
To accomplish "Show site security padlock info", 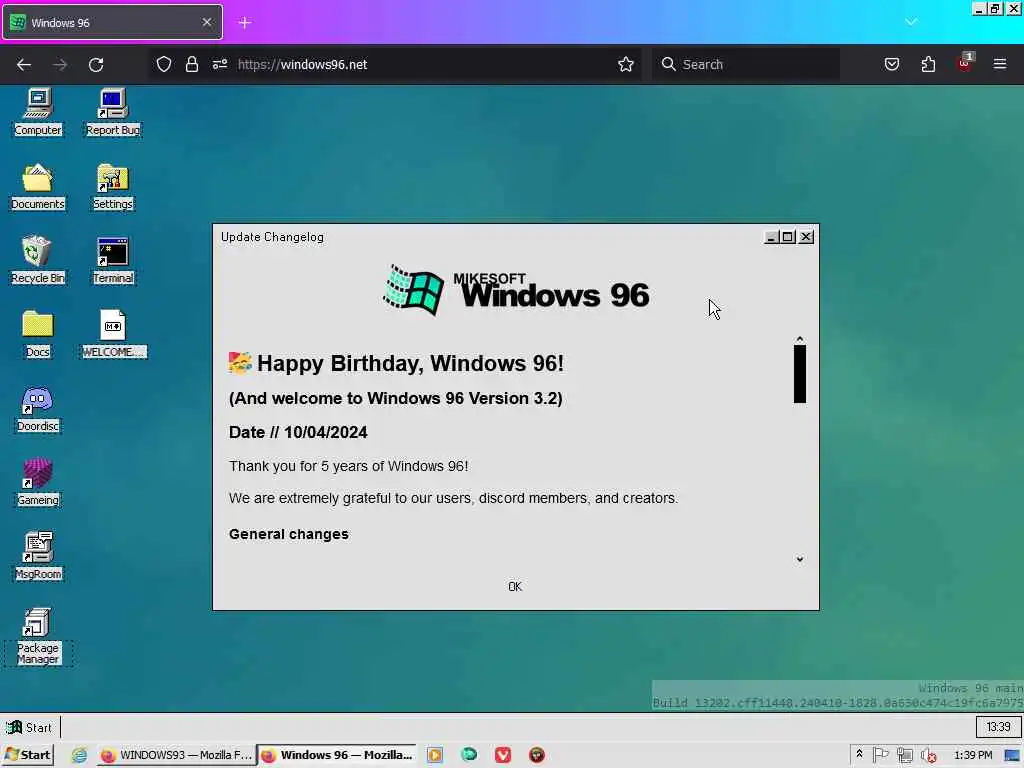I will pos(192,64).
